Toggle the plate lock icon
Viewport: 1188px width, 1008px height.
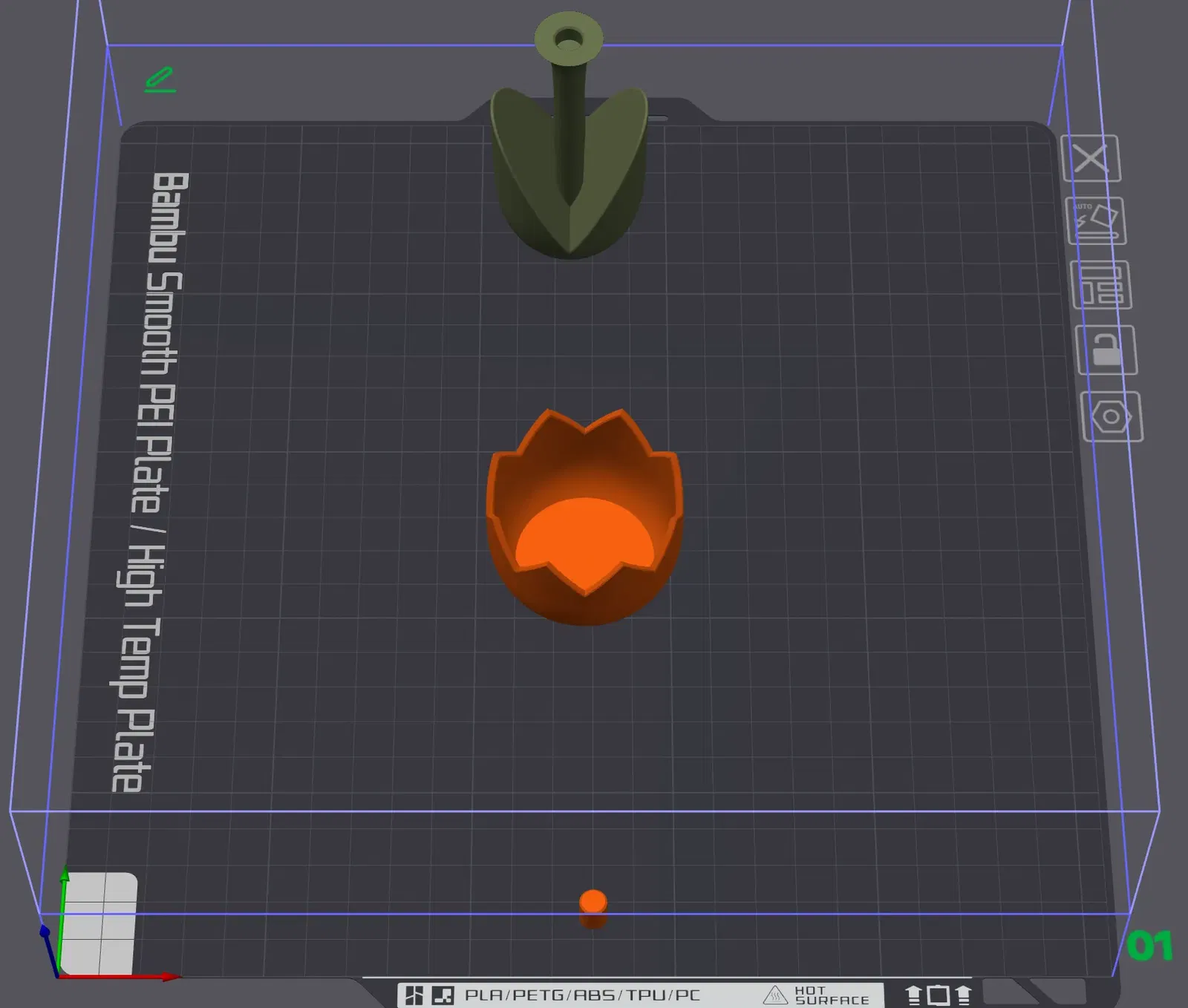1106,350
